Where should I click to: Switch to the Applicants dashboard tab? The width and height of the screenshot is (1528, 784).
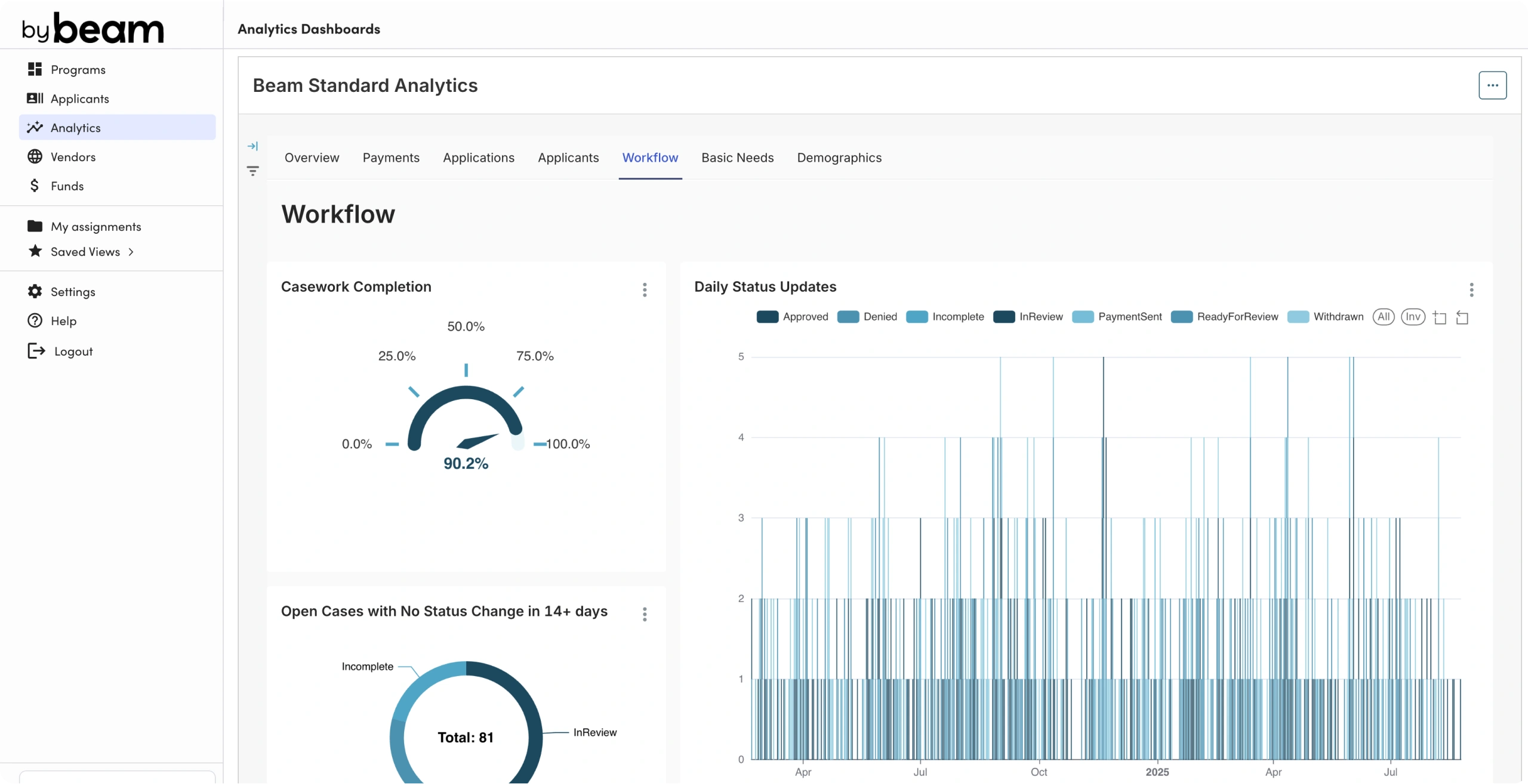tap(568, 158)
